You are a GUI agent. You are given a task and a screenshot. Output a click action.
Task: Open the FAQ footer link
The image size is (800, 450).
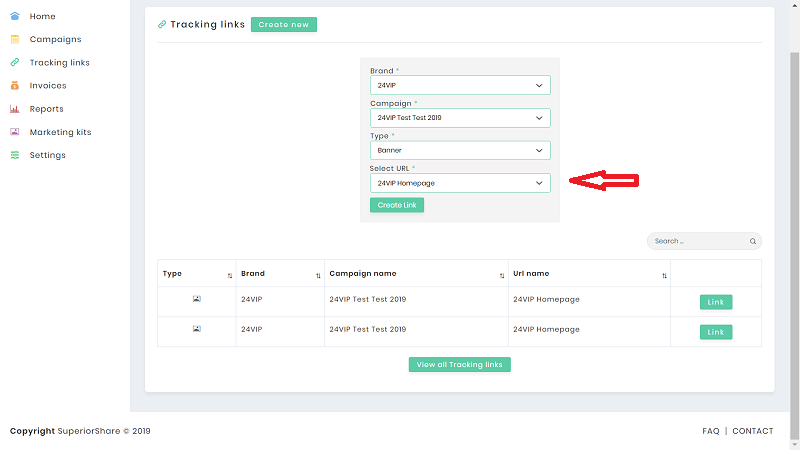(x=711, y=431)
